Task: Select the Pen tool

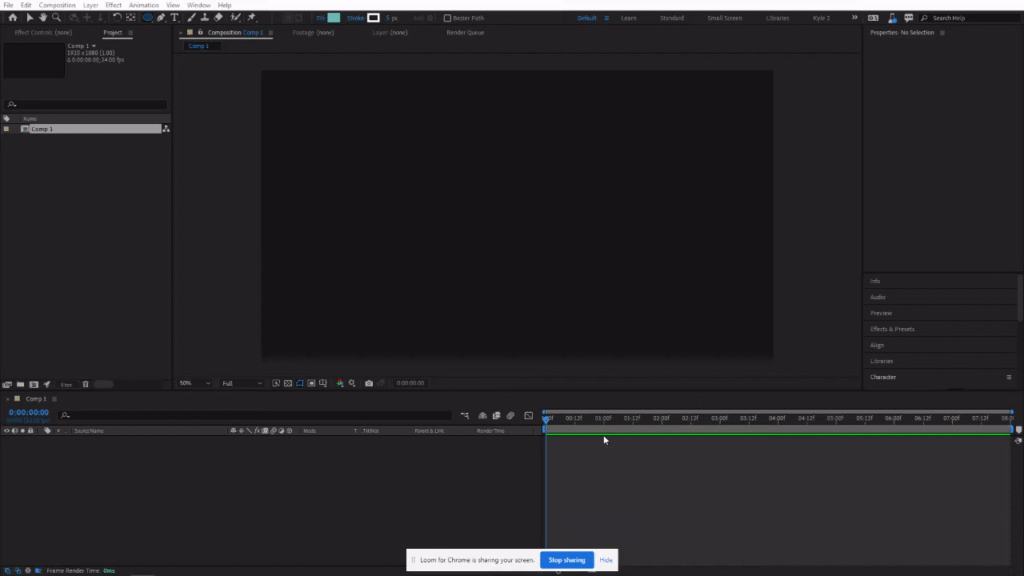Action: 161,18
